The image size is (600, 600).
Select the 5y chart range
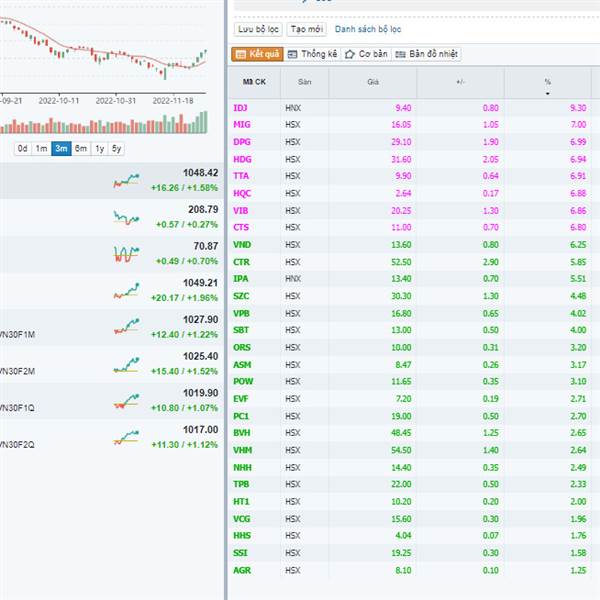(x=116, y=148)
